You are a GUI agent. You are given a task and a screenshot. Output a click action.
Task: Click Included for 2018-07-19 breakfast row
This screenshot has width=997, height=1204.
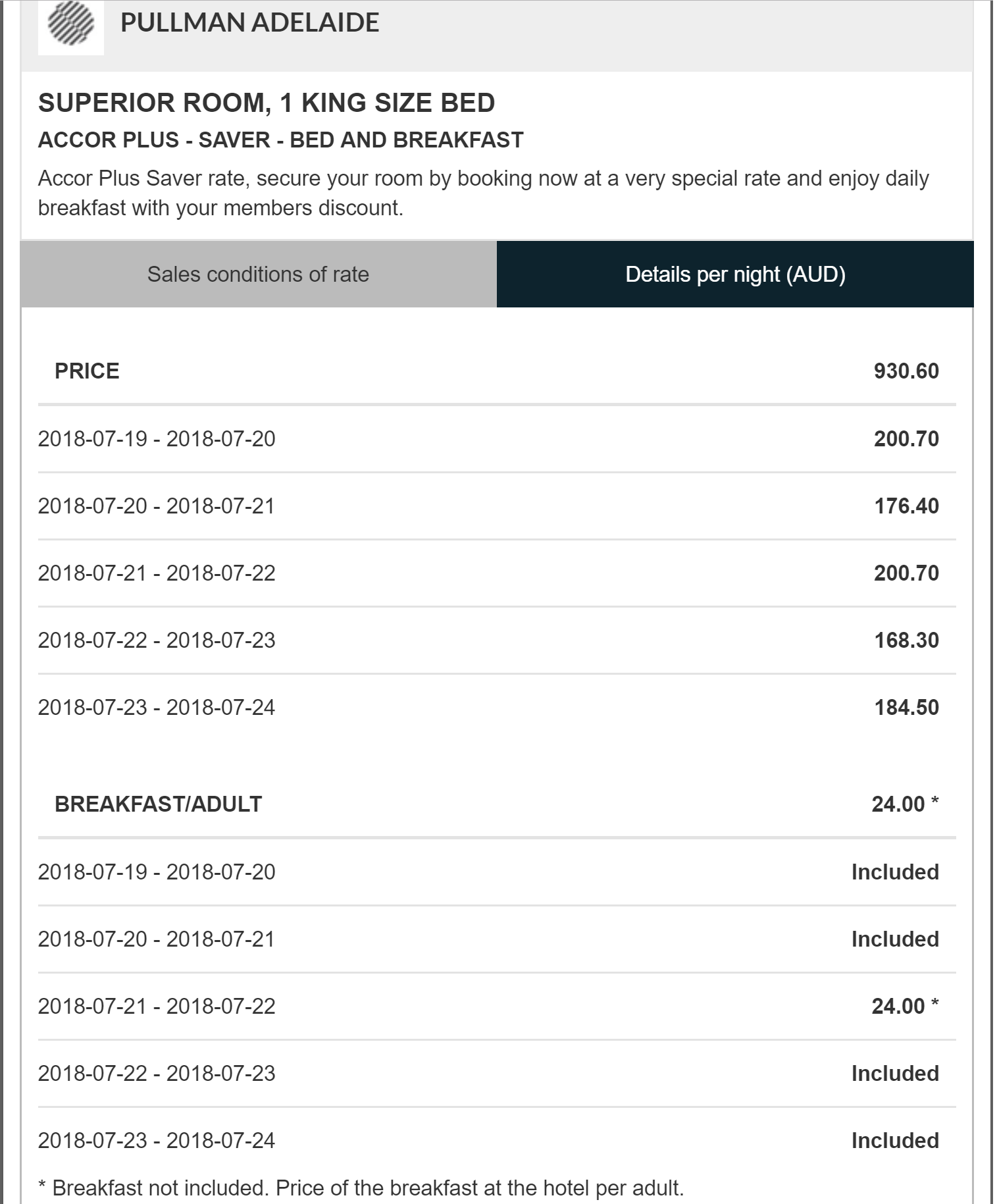[894, 872]
